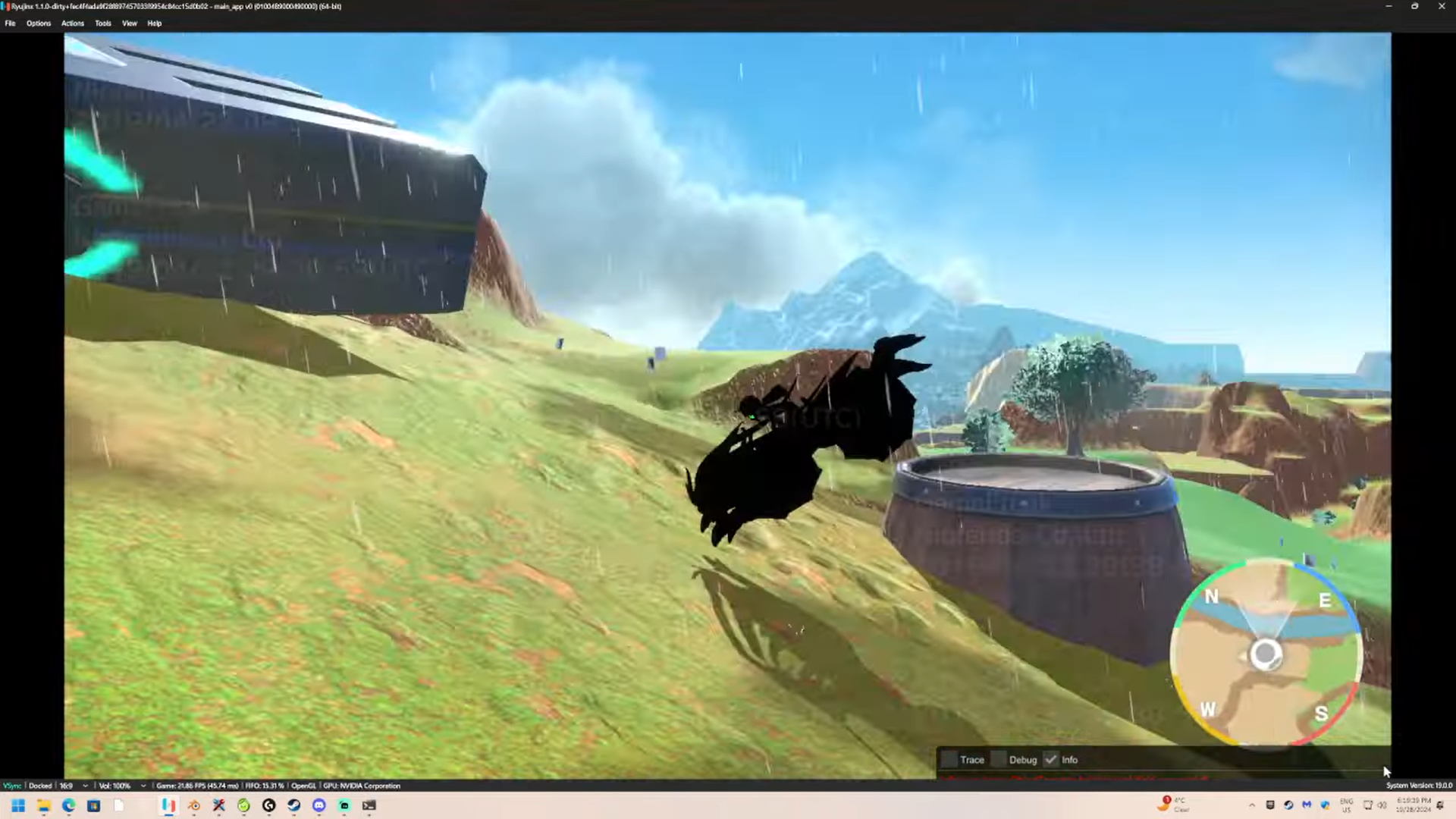Open the terminal from the taskbar
This screenshot has height=819, width=1456.
point(369,805)
